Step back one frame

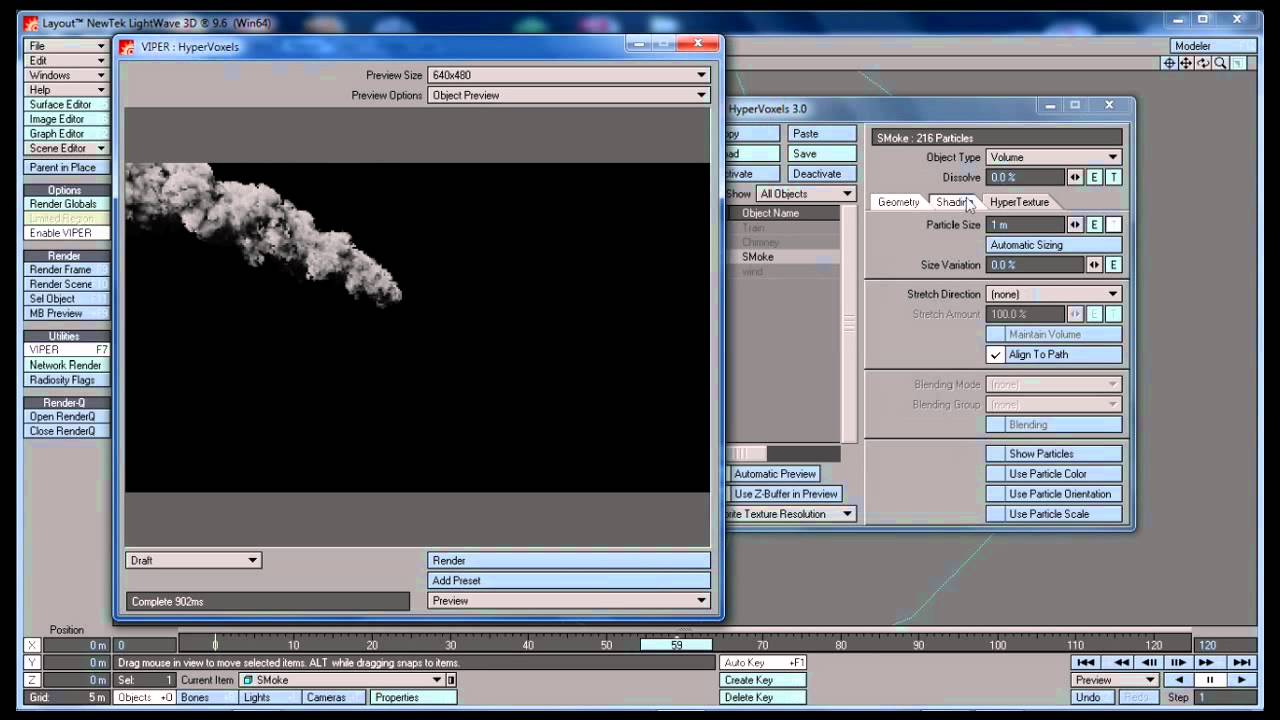(1149, 662)
